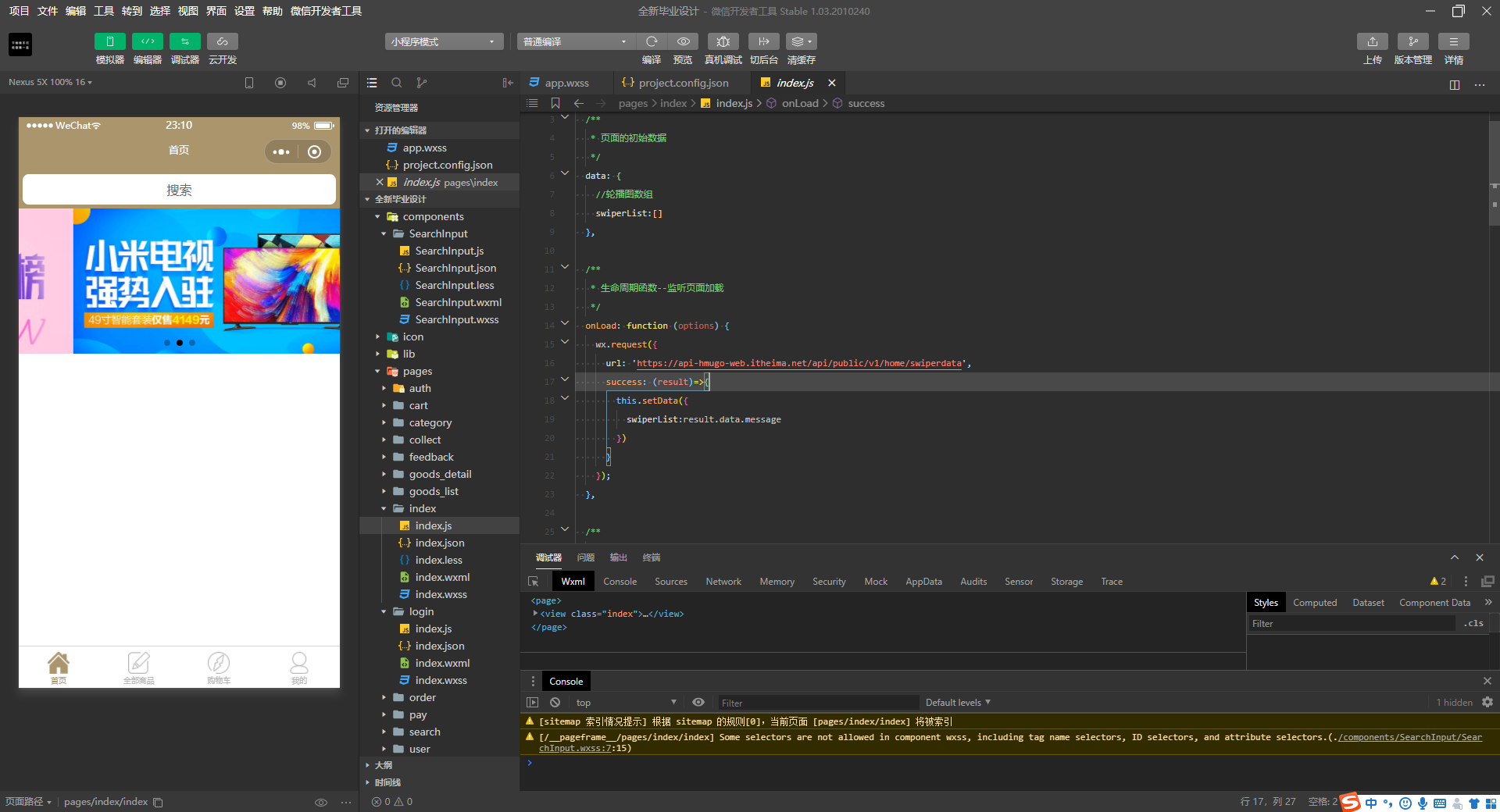This screenshot has width=1500, height=812.
Task: Open the 小程序模式 mode dropdown
Action: (x=443, y=41)
